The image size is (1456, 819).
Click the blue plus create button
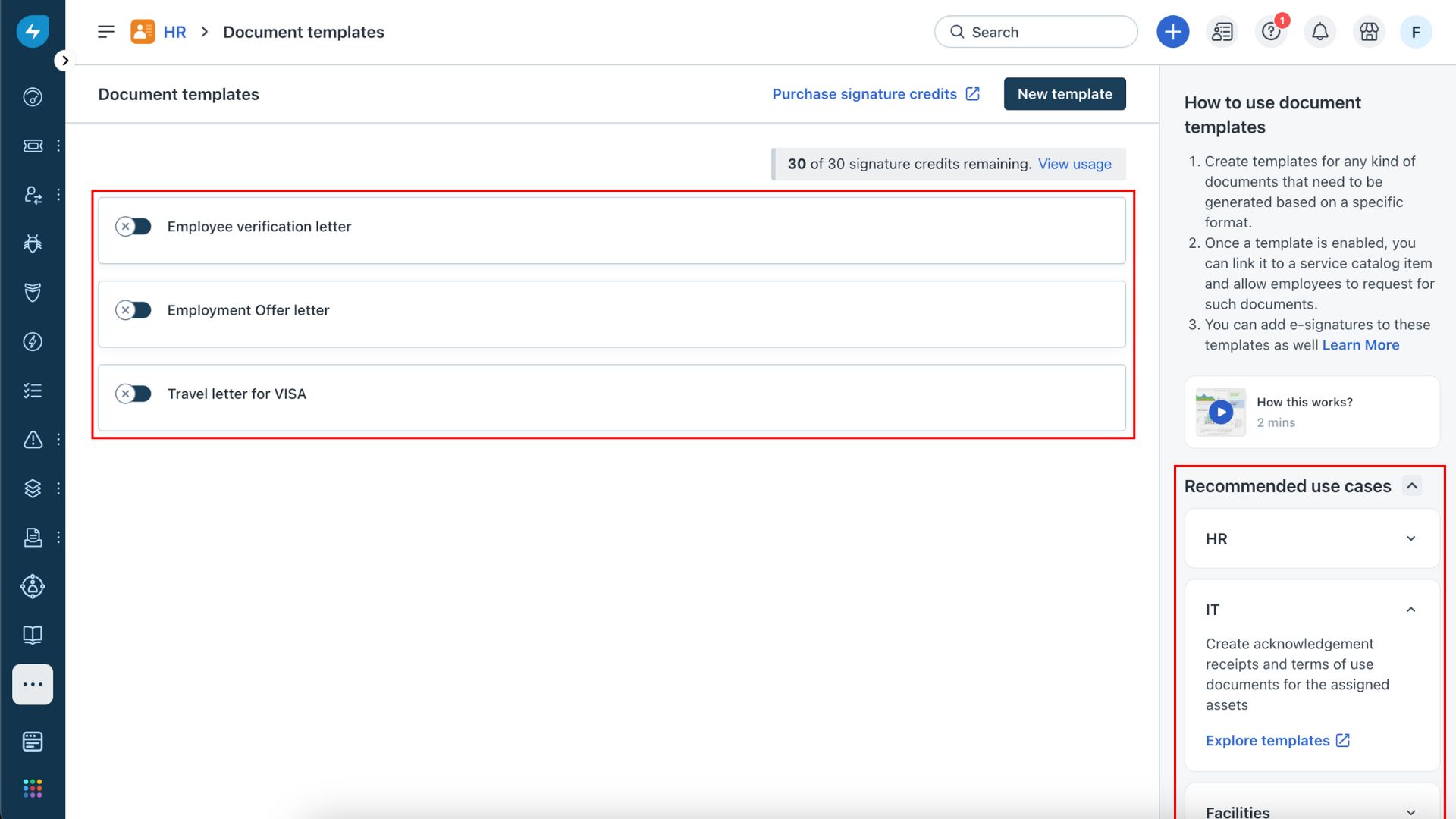point(1172,32)
